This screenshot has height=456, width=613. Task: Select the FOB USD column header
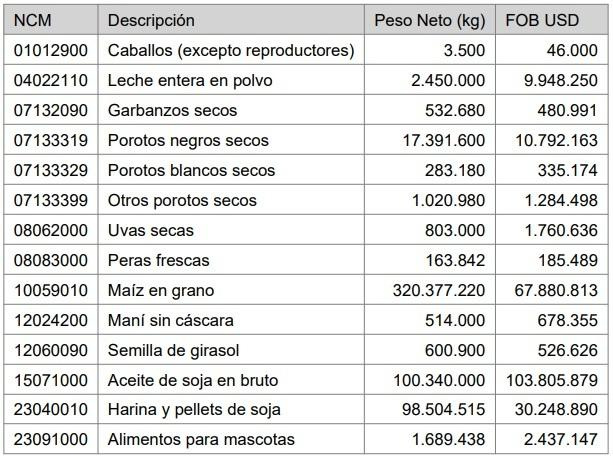click(541, 20)
